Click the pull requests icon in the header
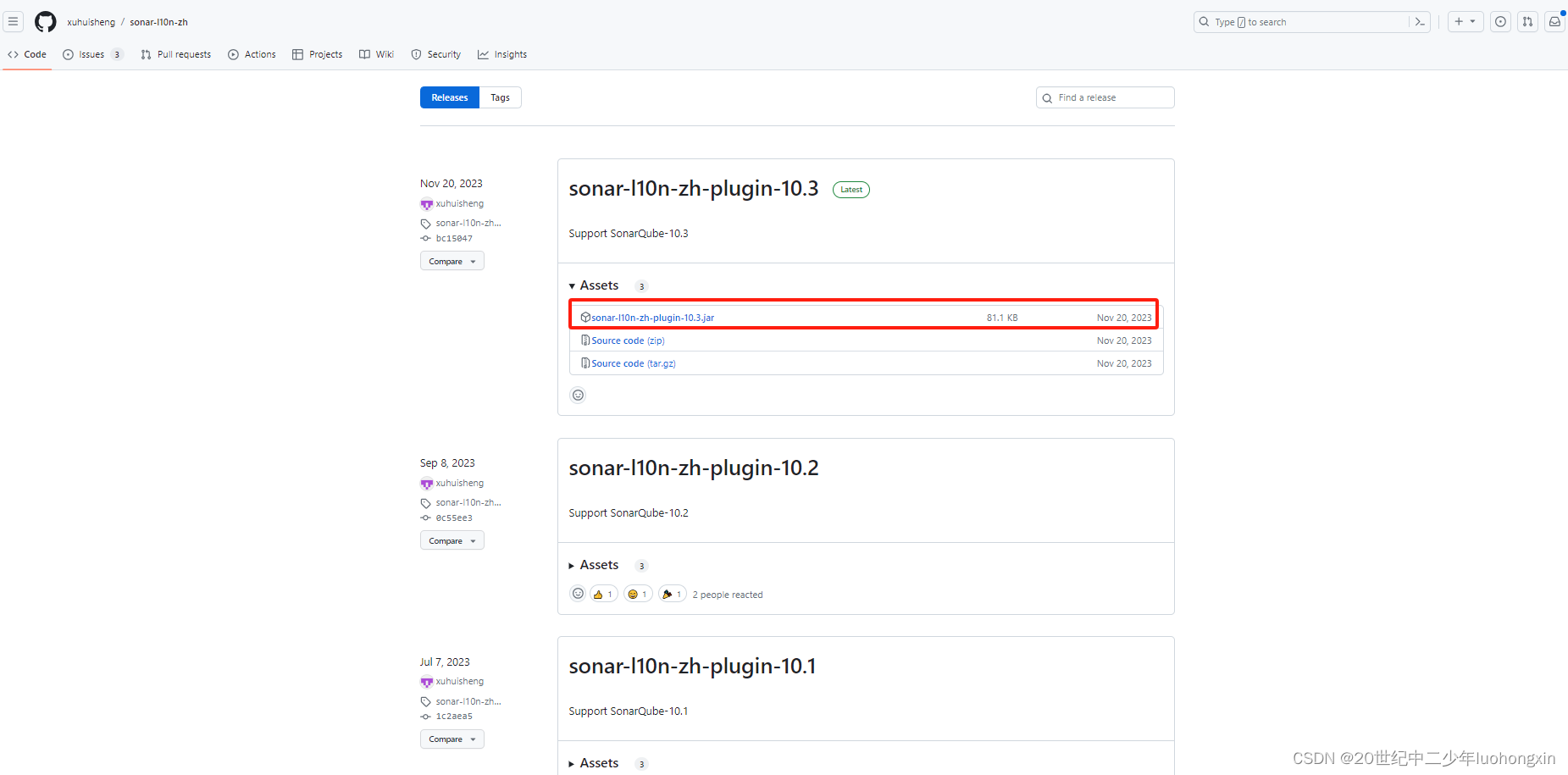Image resolution: width=1568 pixels, height=775 pixels. pyautogui.click(x=1527, y=21)
